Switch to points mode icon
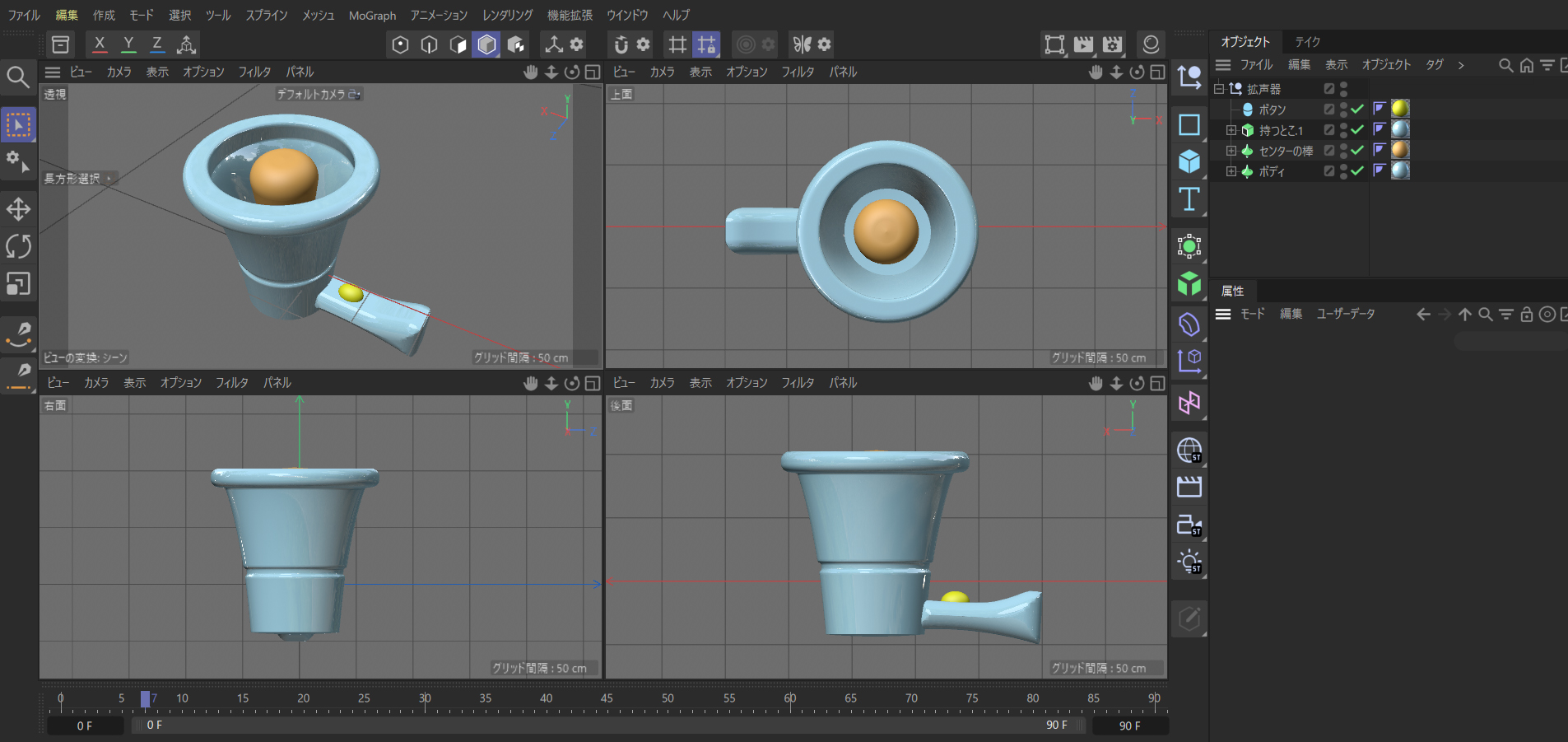Image resolution: width=1568 pixels, height=742 pixels. tap(400, 44)
